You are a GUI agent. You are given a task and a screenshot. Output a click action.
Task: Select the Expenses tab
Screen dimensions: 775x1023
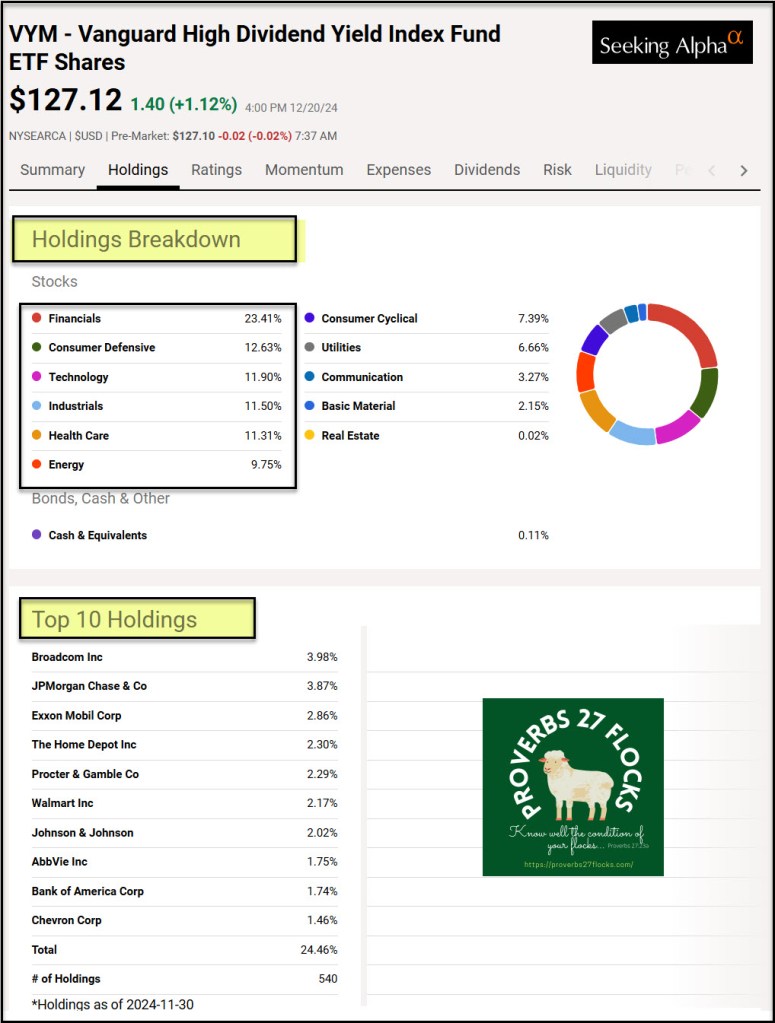pos(398,170)
